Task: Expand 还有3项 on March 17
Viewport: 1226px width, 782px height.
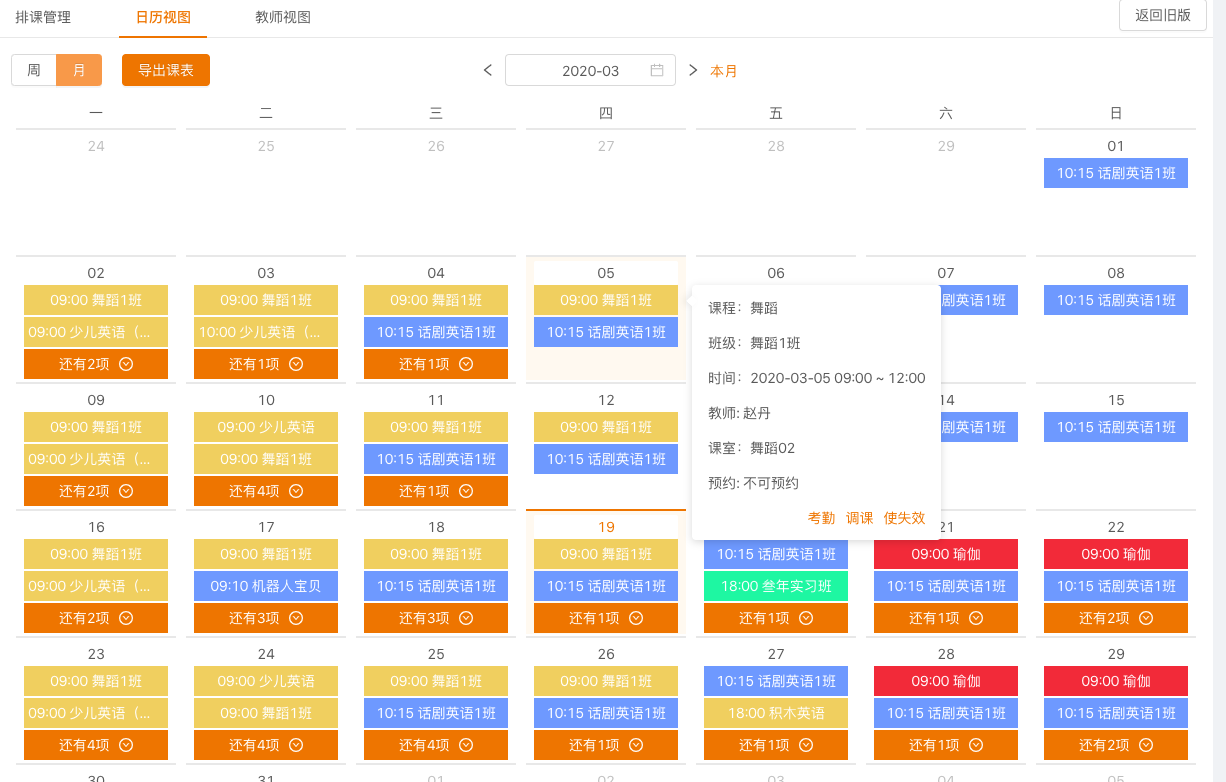Action: click(266, 618)
